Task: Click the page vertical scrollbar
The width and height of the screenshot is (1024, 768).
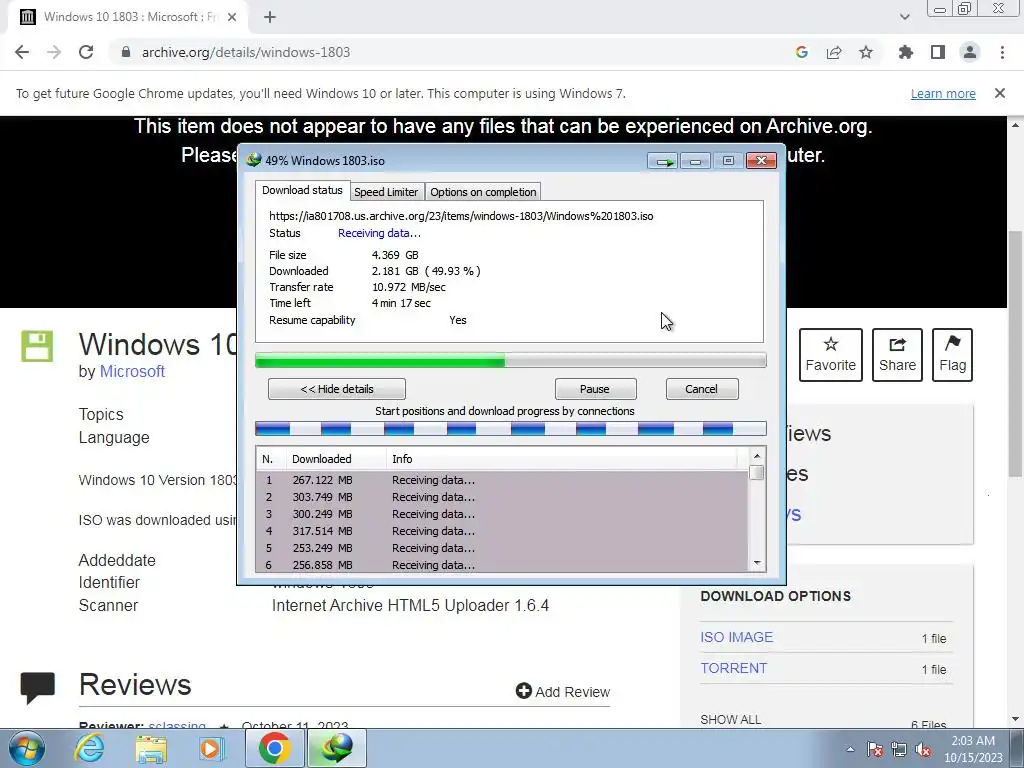Action: coord(1015,353)
